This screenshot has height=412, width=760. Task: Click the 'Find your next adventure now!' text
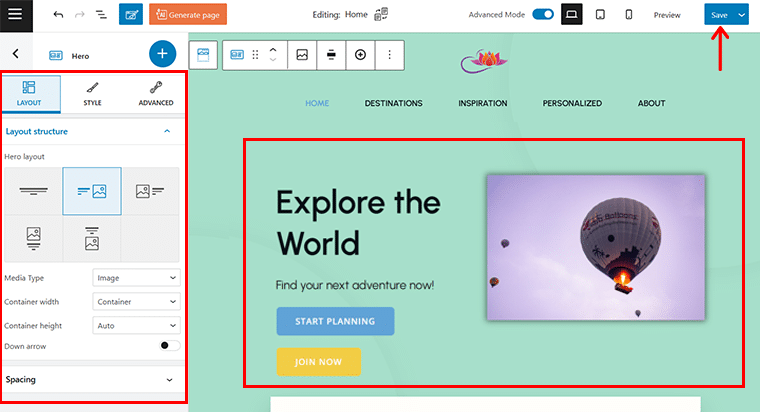355,285
